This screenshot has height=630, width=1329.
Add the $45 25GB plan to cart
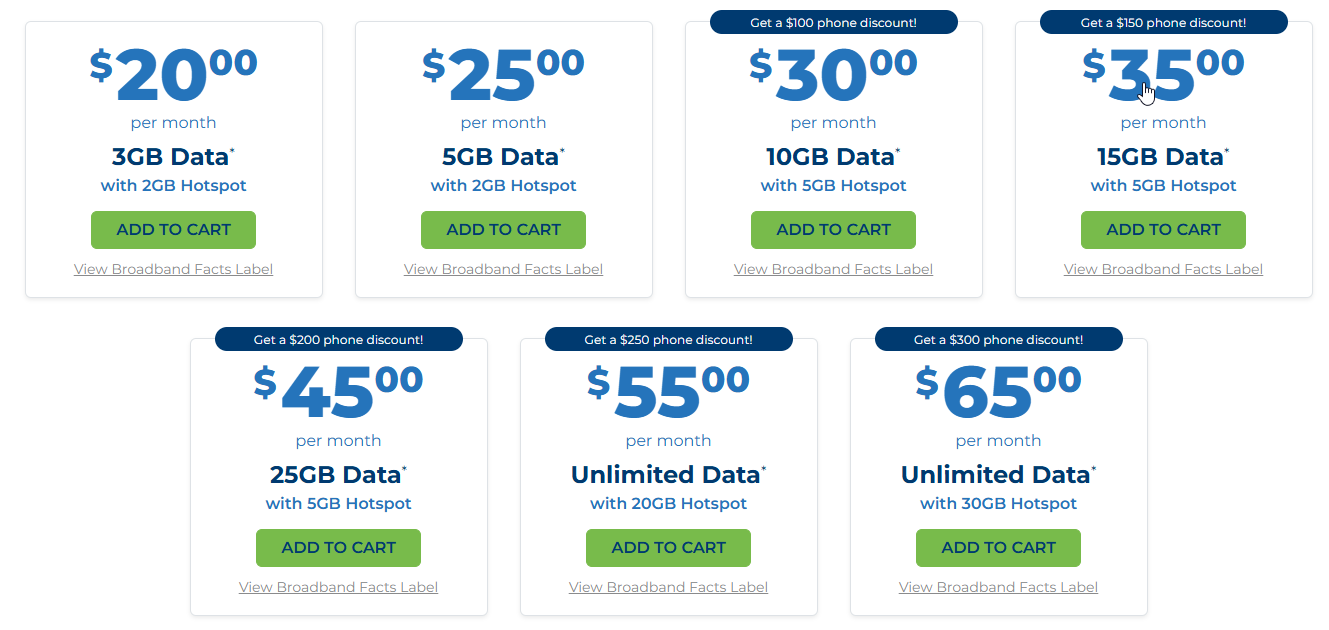[338, 548]
